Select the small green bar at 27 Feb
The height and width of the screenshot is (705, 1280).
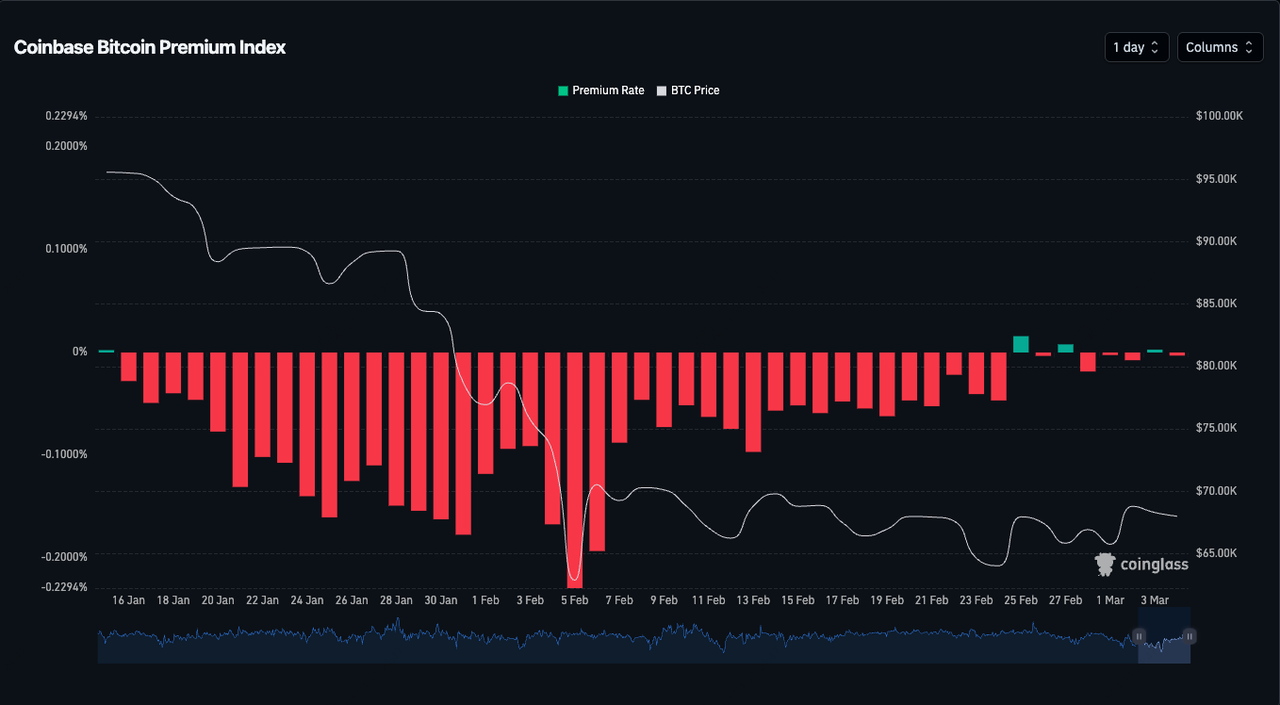pos(1066,348)
